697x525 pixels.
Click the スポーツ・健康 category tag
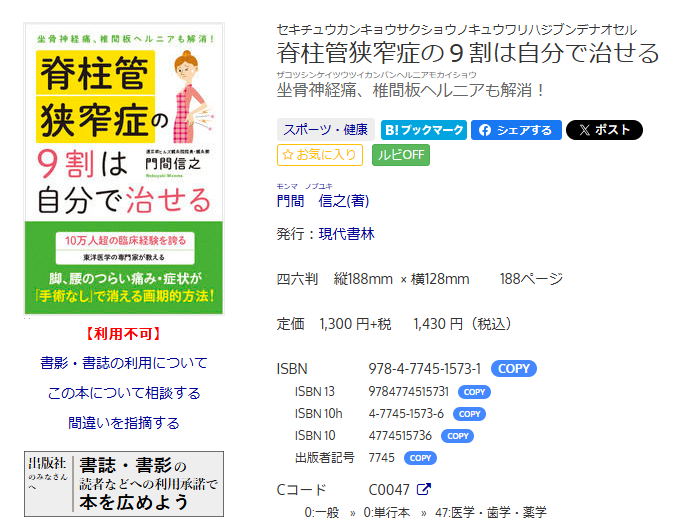(325, 129)
